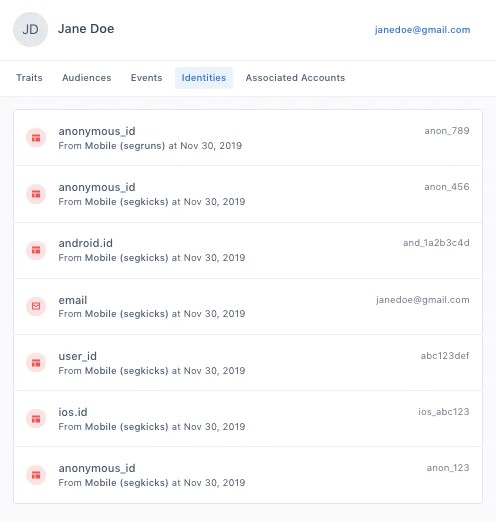Screen dimensions: 496x522
Task: Click the abc123def user_id value
Action: click(x=445, y=356)
